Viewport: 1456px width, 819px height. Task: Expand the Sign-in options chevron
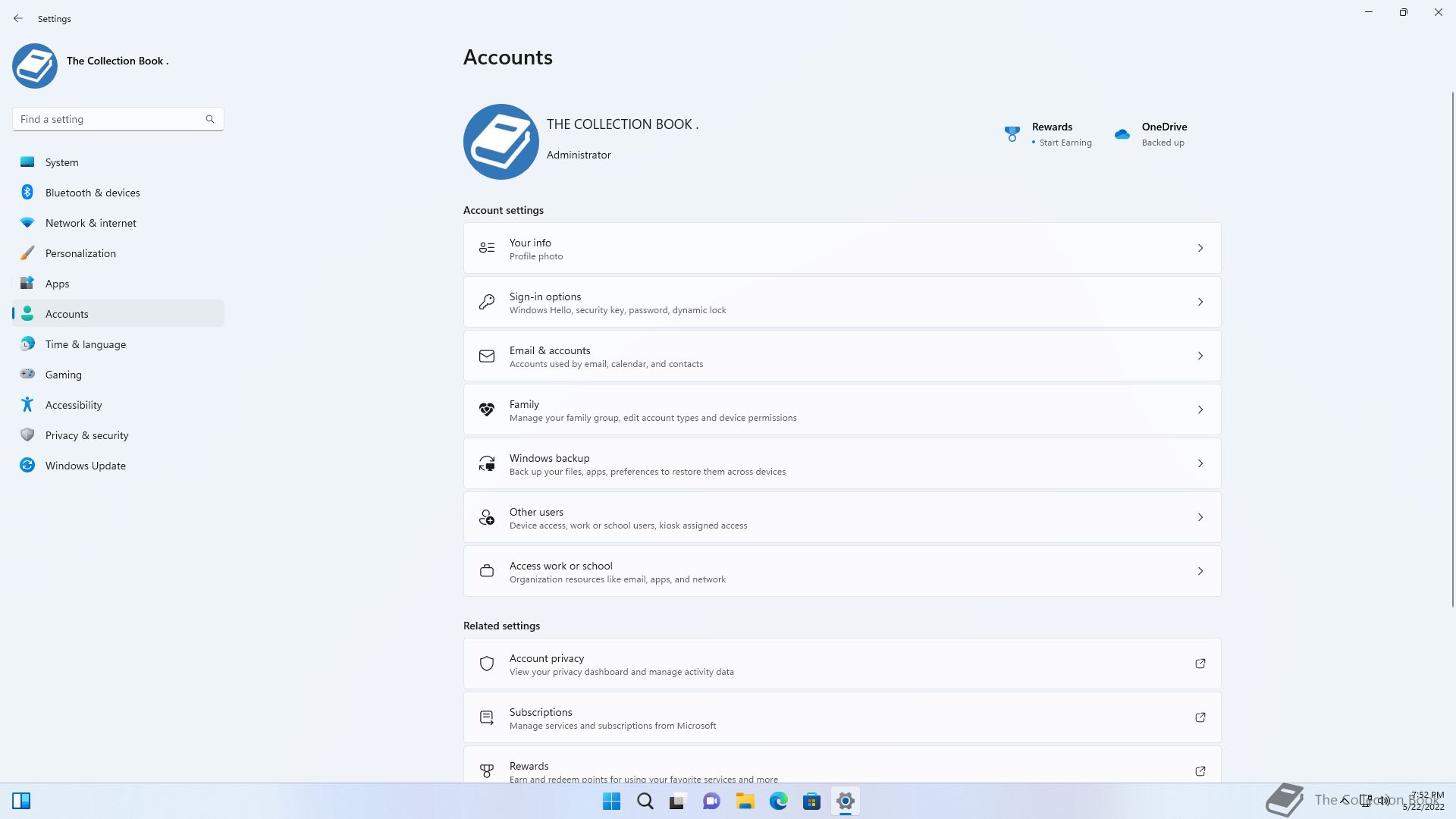1200,302
